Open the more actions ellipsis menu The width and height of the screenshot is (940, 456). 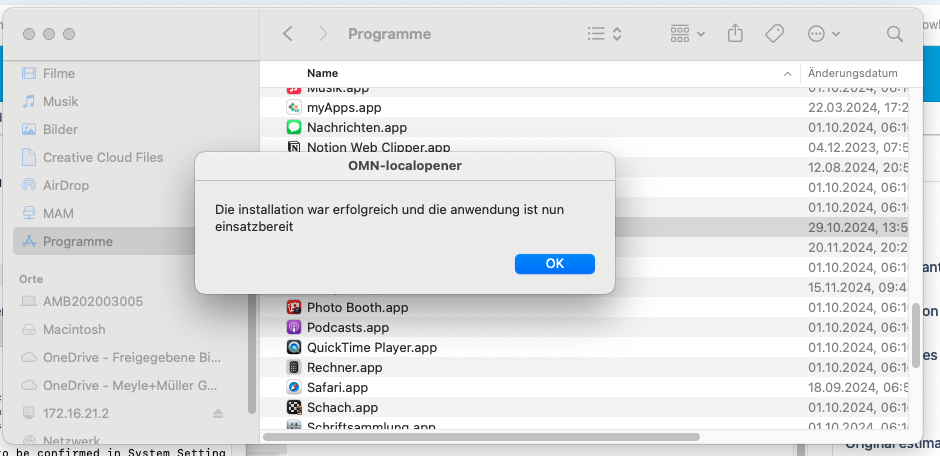coord(824,34)
